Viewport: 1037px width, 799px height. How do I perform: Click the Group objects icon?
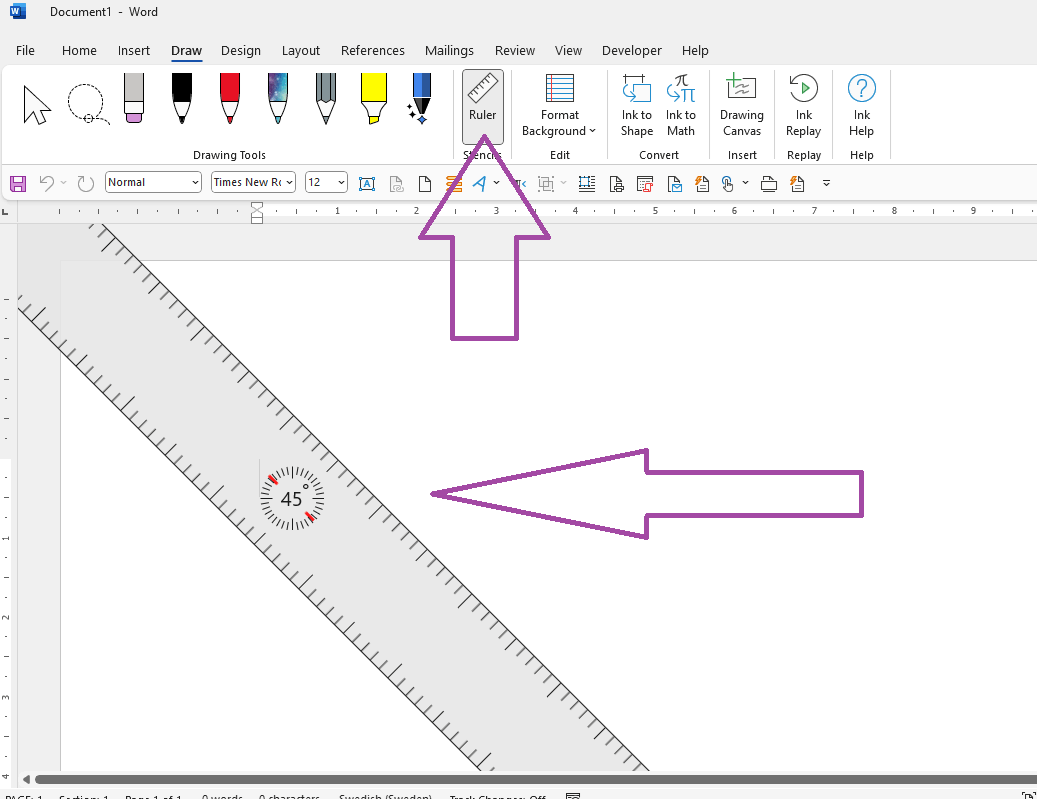click(546, 184)
